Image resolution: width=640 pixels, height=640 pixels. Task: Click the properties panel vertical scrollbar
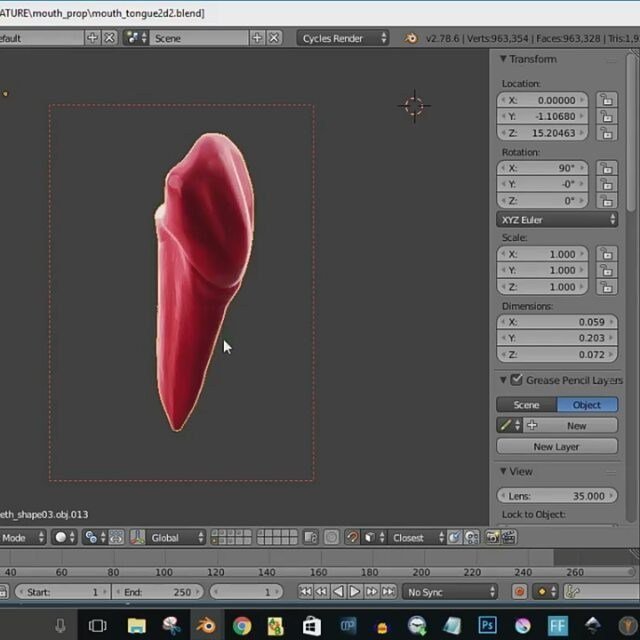pyautogui.click(x=632, y=135)
